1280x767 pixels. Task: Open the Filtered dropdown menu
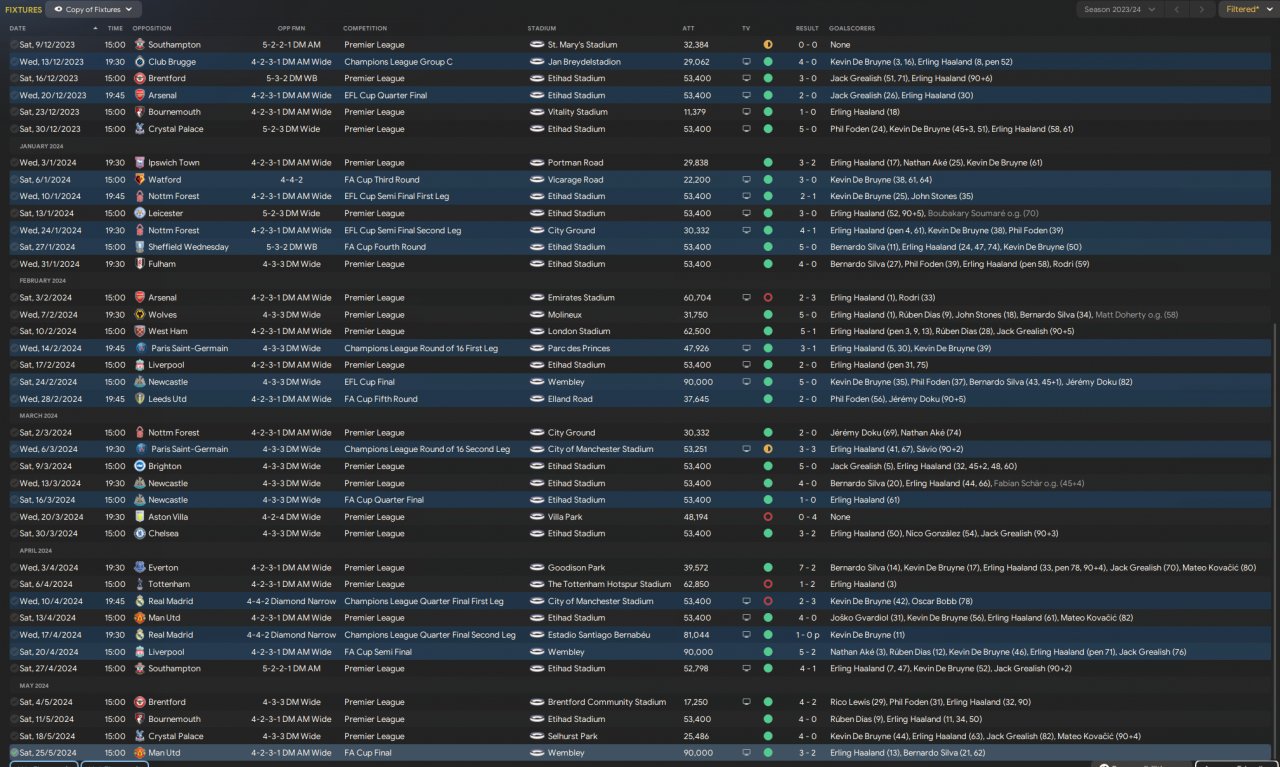tap(1248, 9)
